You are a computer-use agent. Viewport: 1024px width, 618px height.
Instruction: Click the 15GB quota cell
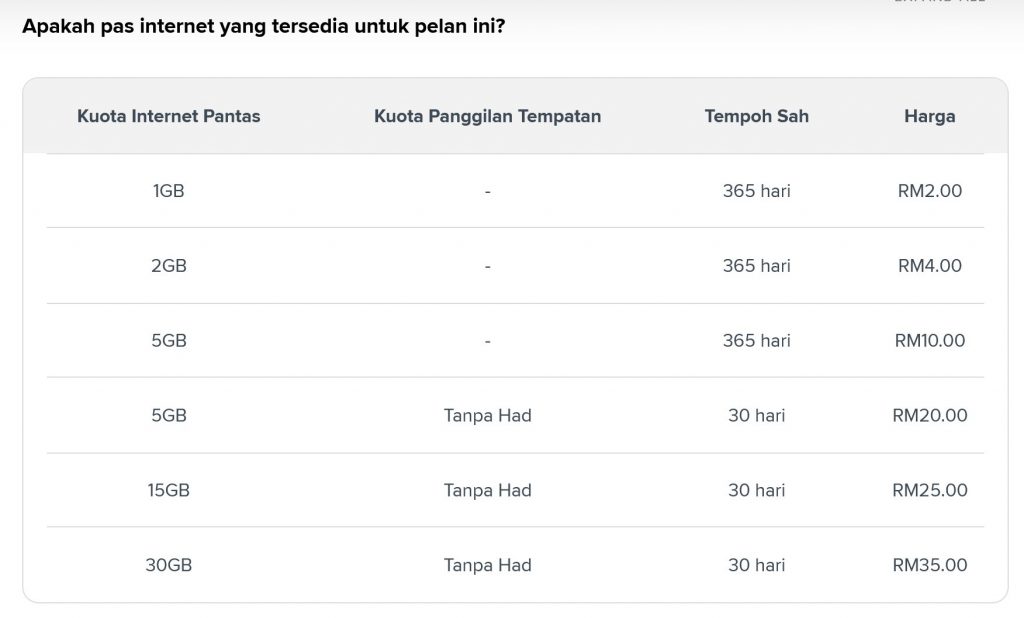coord(168,490)
